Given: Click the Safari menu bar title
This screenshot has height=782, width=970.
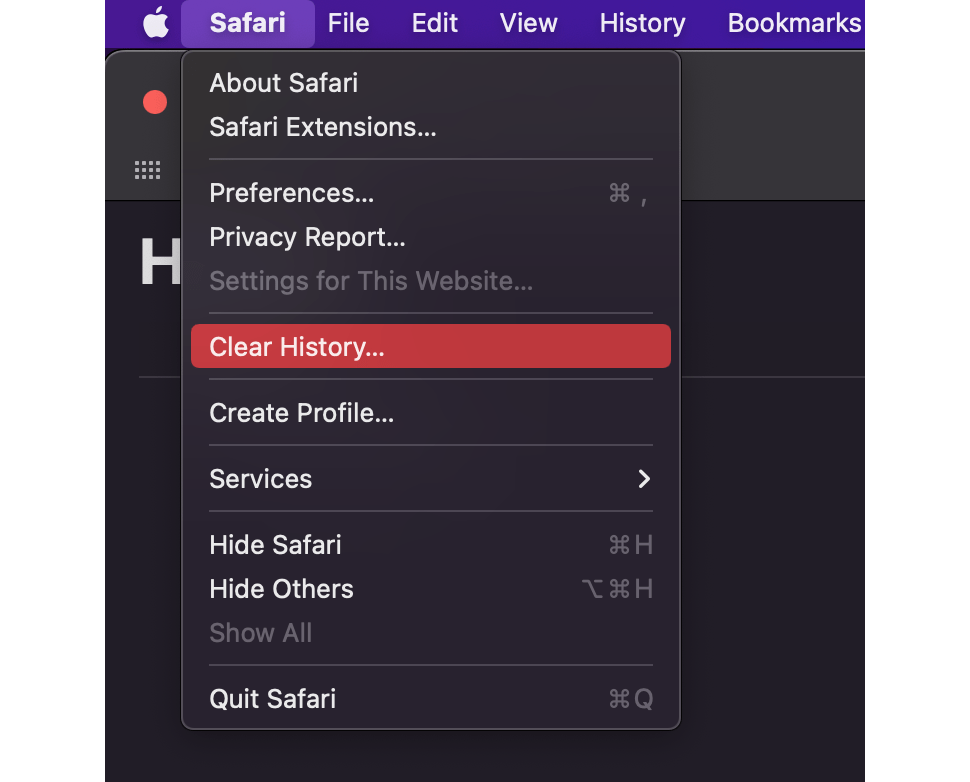Looking at the screenshot, I should pyautogui.click(x=246, y=22).
